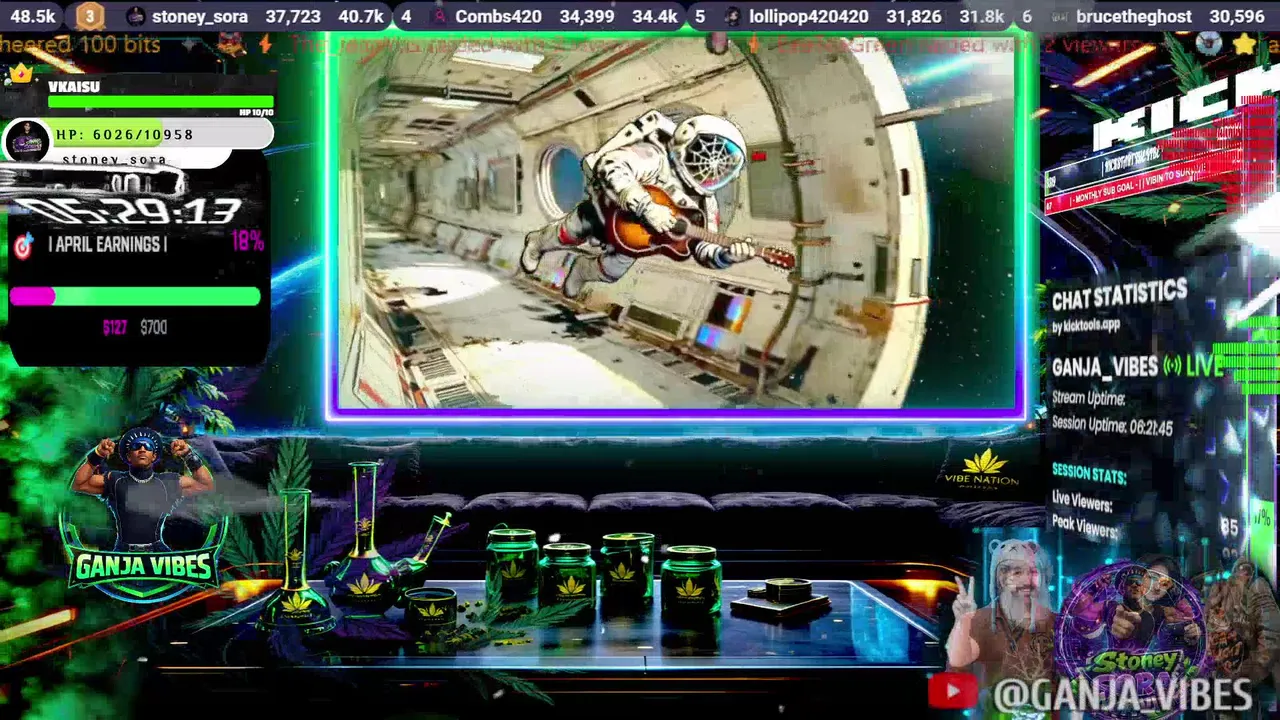The image size is (1280, 720).
Task: Click the 31,826 score next to lollipop420420
Action: click(x=913, y=16)
